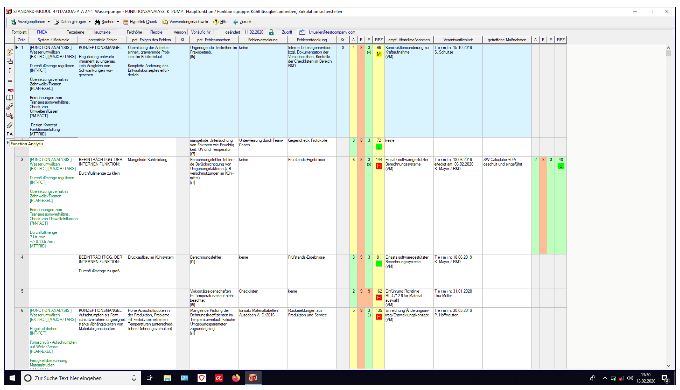
Task: Click the blue back arrow Zurück icon
Action: 235,22
